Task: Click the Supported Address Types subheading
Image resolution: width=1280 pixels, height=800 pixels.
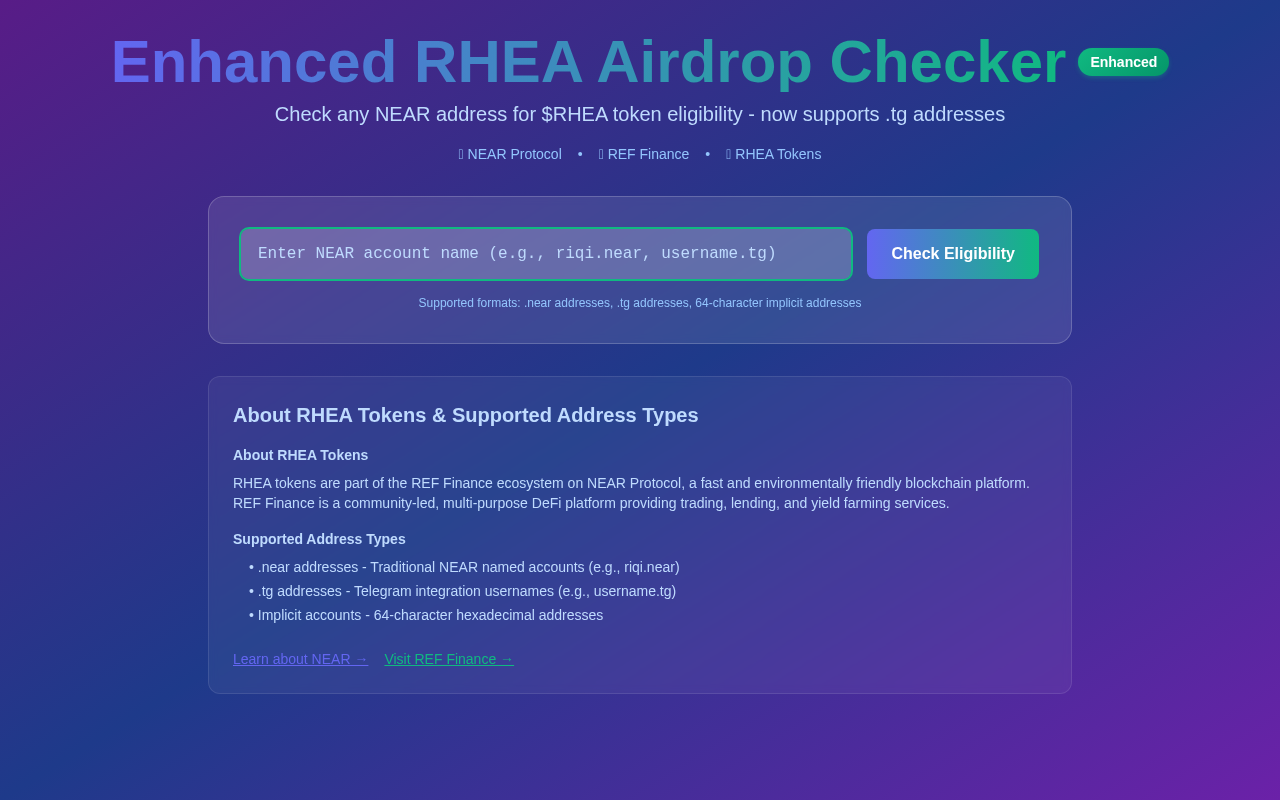Action: coord(319,539)
